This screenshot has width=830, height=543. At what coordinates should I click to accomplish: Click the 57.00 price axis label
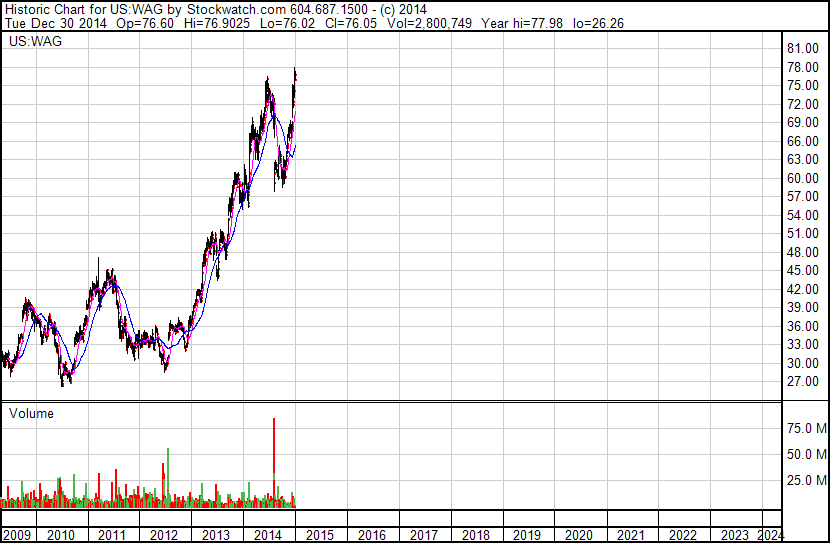(x=803, y=196)
